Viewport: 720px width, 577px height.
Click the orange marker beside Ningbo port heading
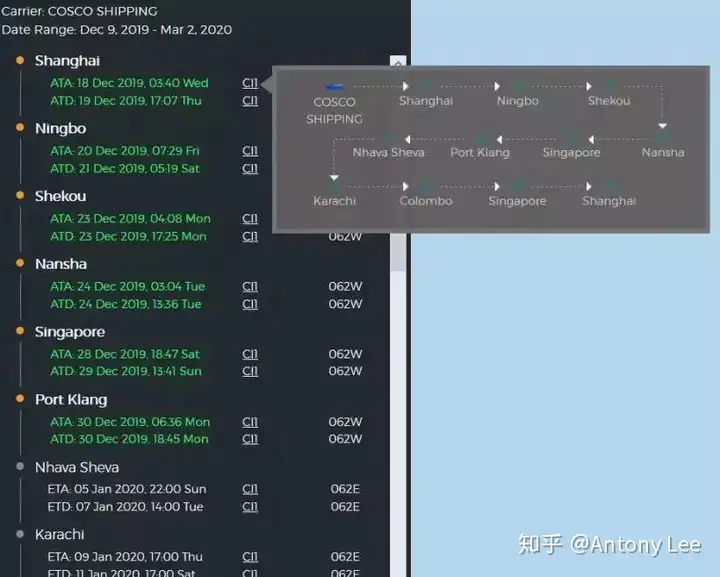[20, 128]
